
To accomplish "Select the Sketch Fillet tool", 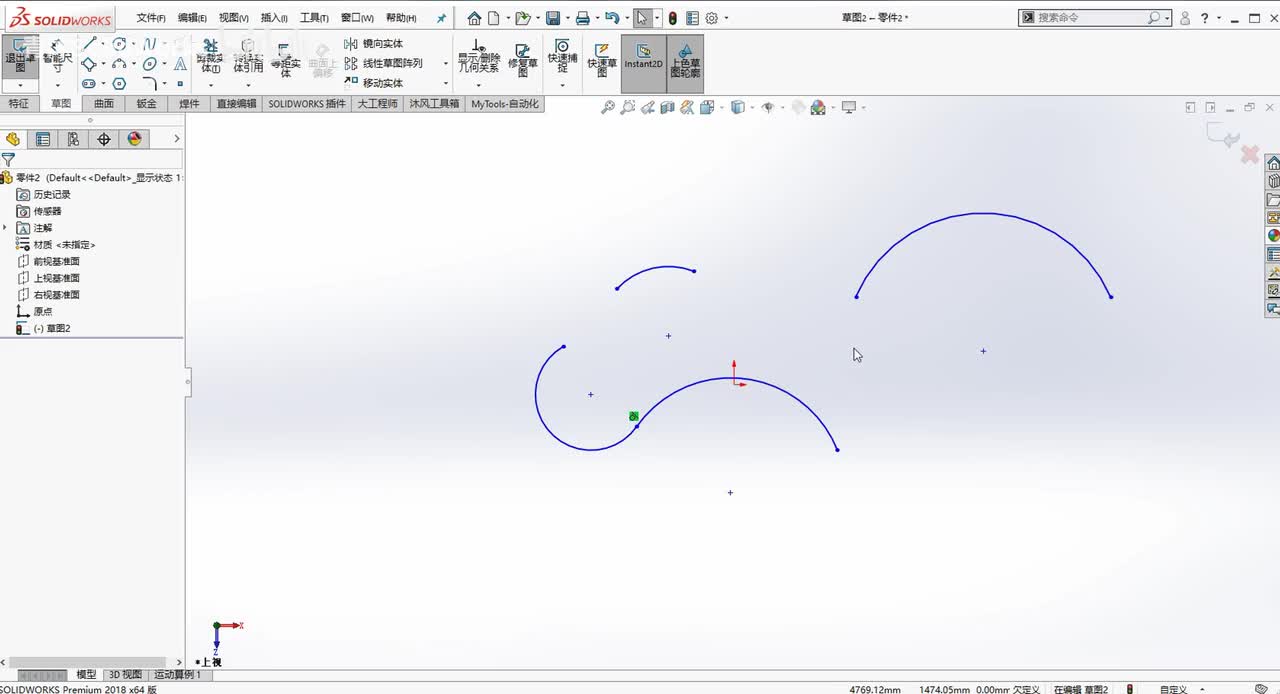I will 149,84.
